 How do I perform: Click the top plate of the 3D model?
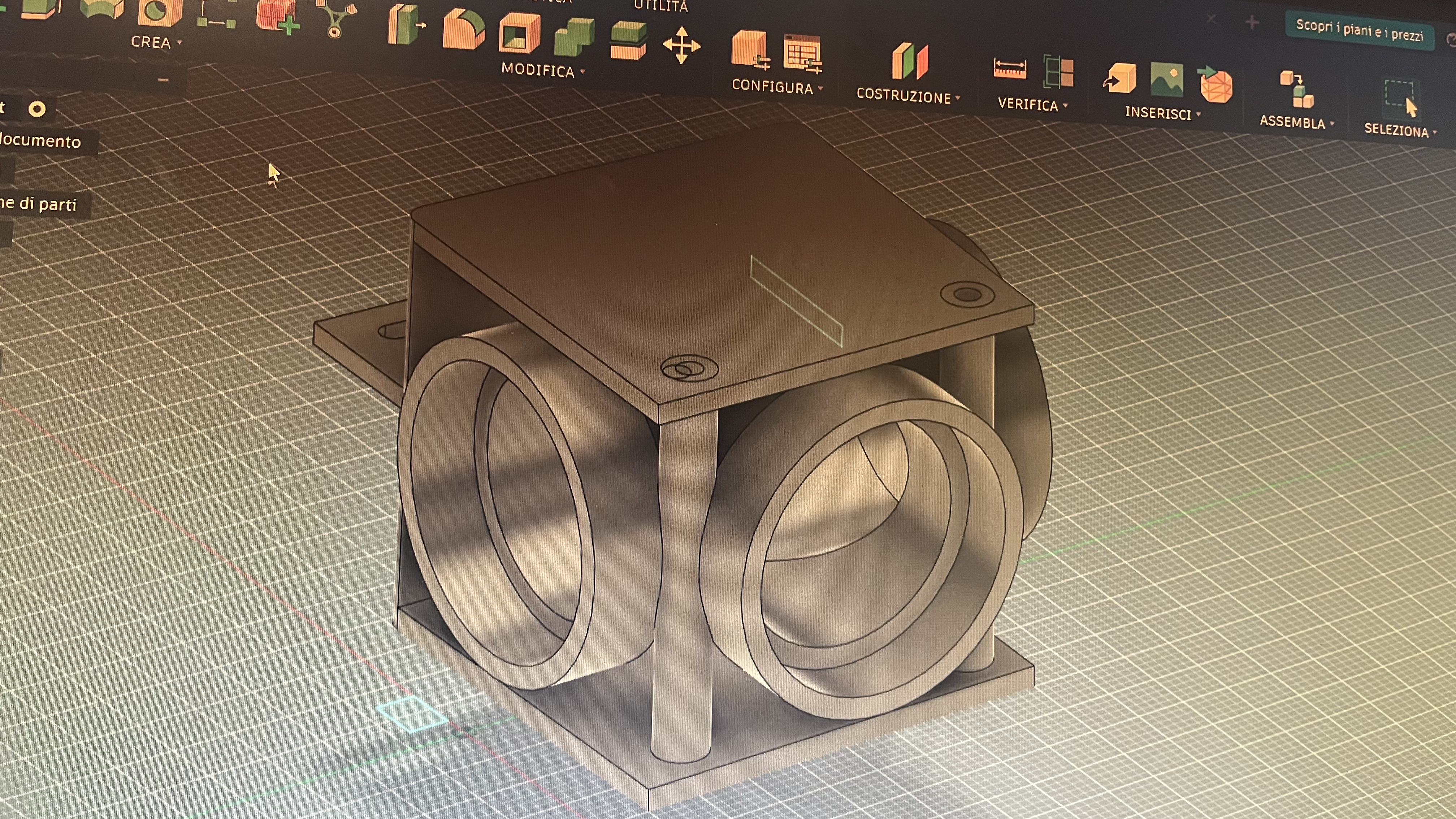pos(678,254)
